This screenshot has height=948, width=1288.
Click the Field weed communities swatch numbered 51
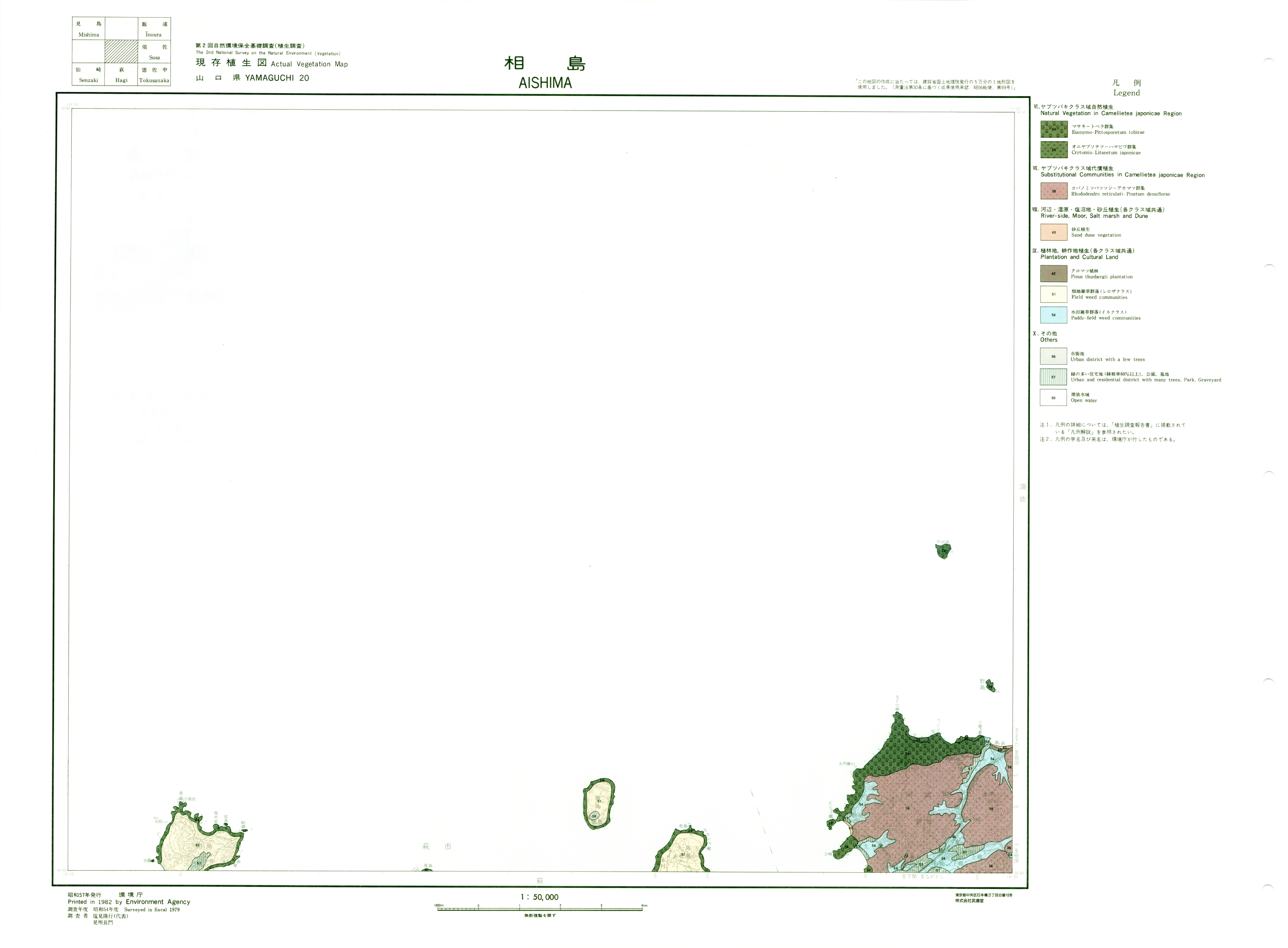[1054, 294]
